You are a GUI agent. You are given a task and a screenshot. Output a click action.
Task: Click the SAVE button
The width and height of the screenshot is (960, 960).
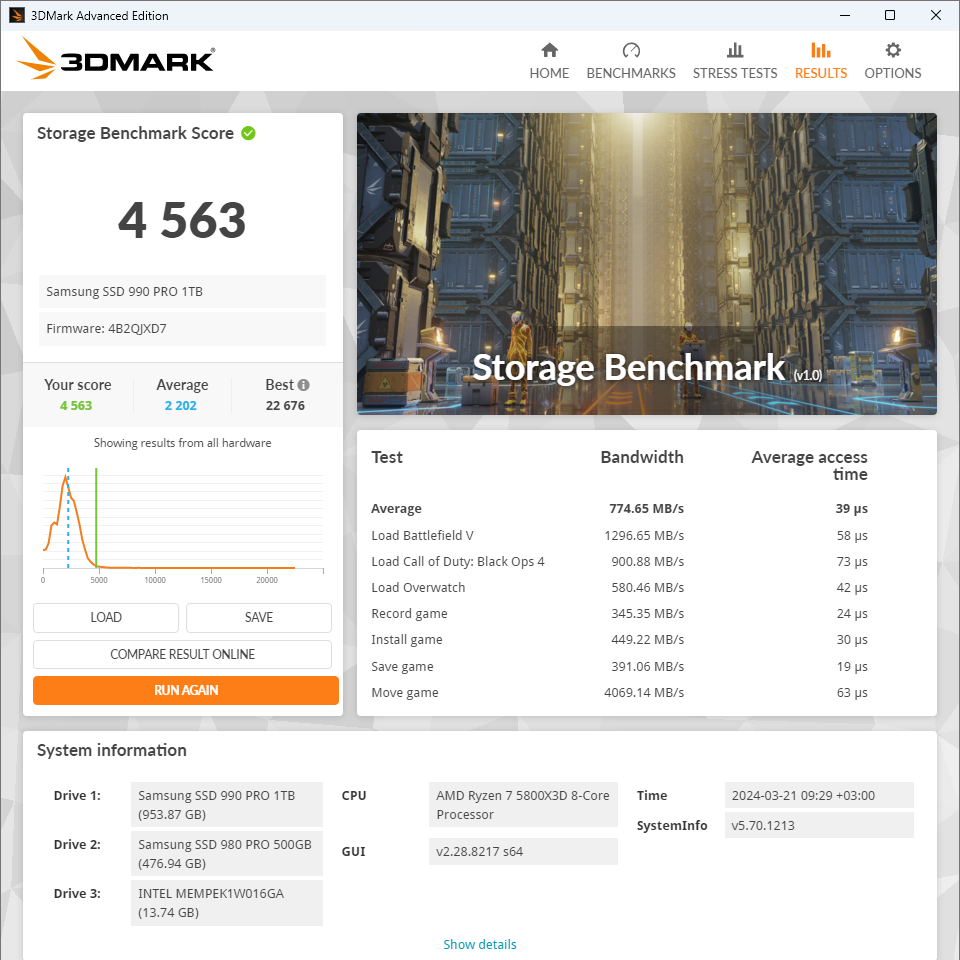pos(258,617)
